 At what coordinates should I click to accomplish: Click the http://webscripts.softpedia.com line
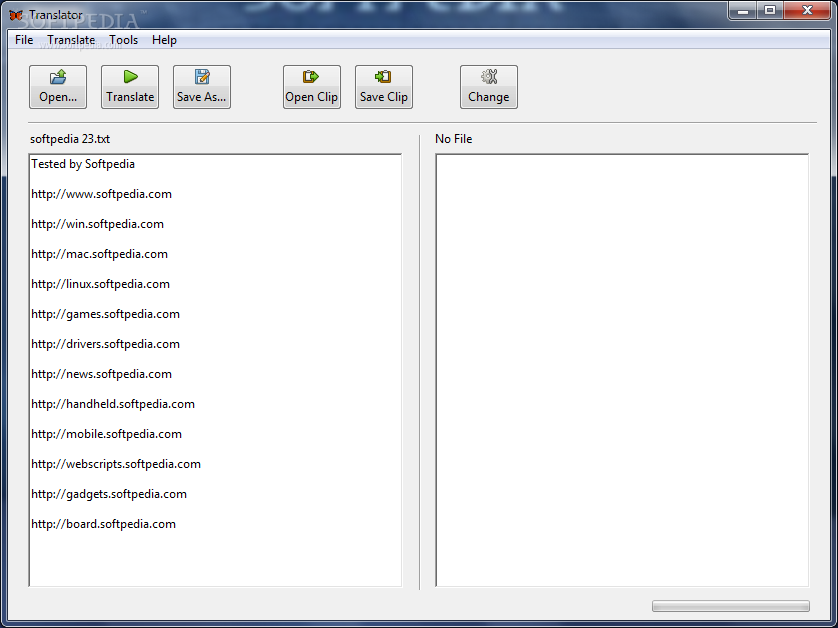coord(116,463)
